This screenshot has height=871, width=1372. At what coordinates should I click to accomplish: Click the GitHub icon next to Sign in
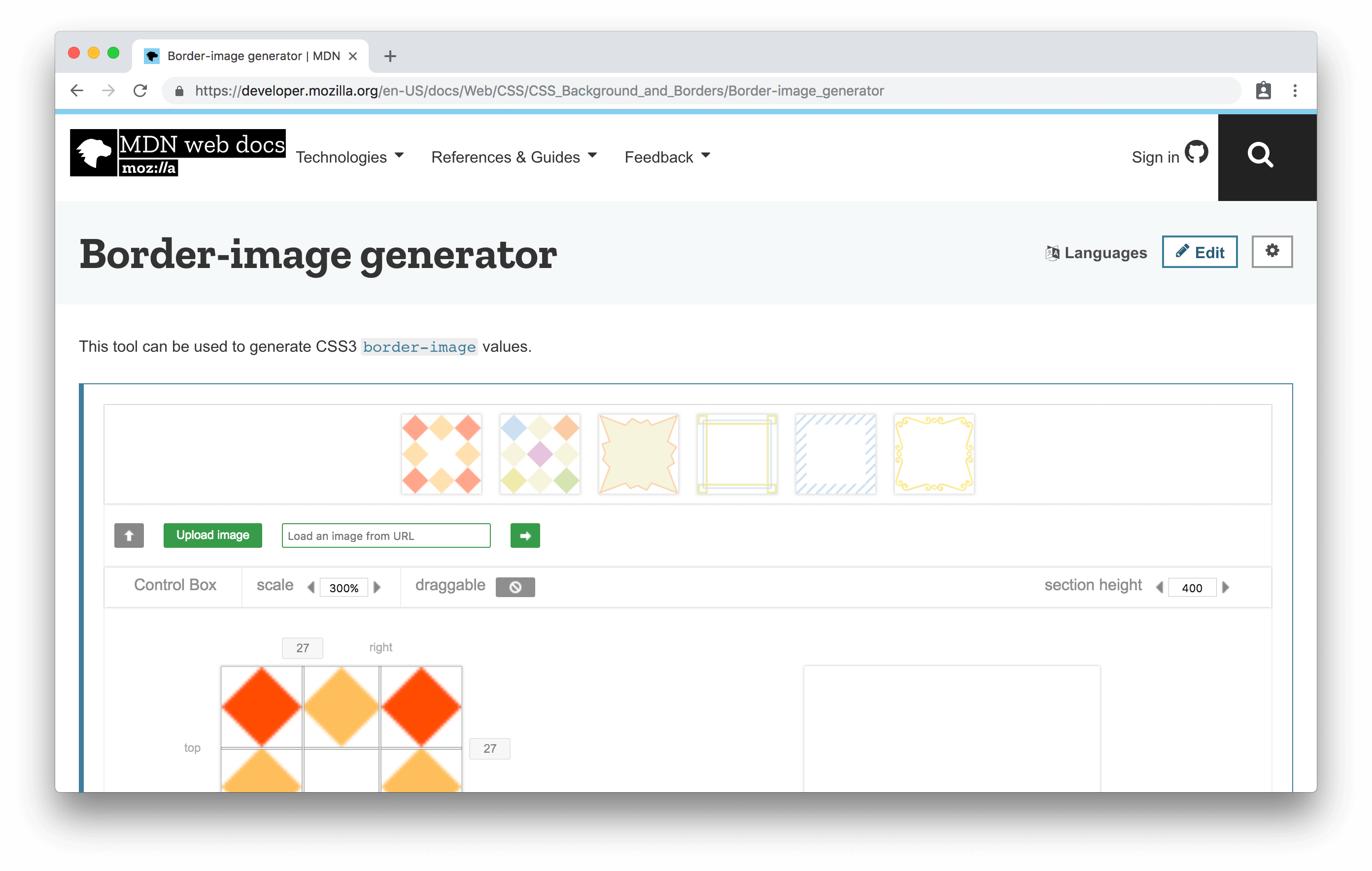1196,153
